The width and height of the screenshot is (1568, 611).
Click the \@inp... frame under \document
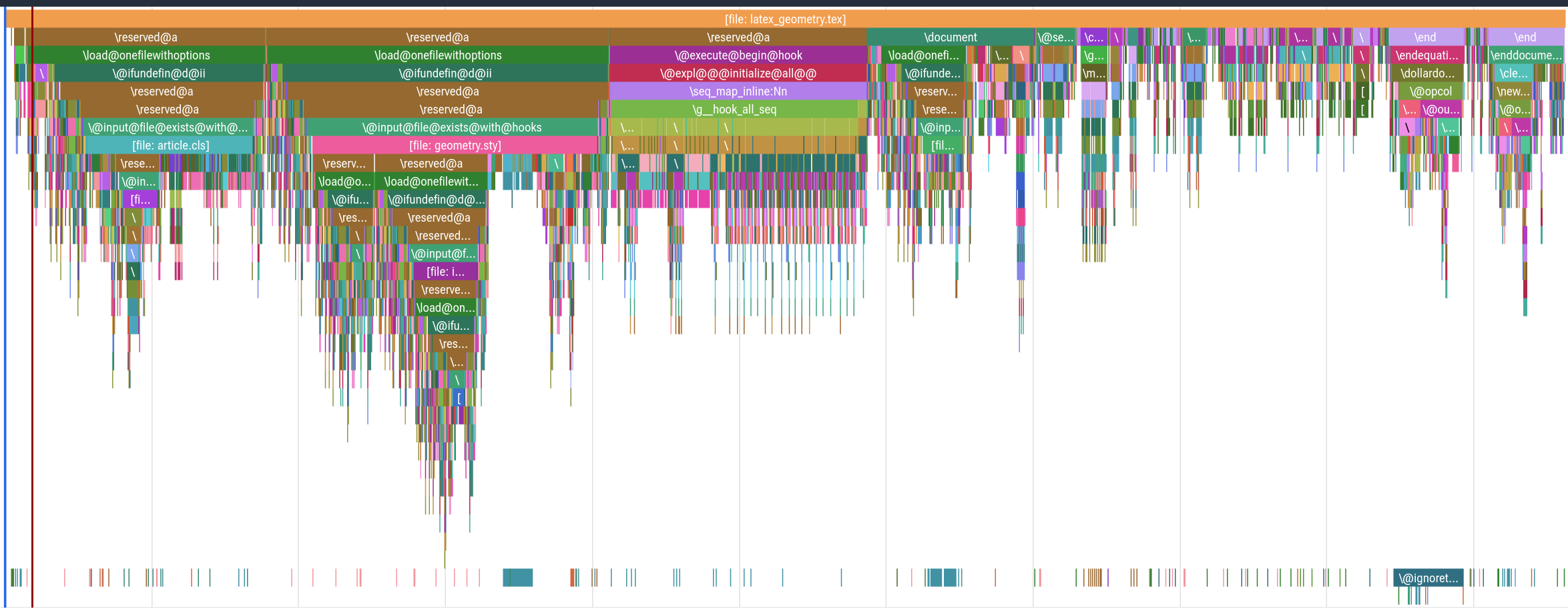point(939,128)
